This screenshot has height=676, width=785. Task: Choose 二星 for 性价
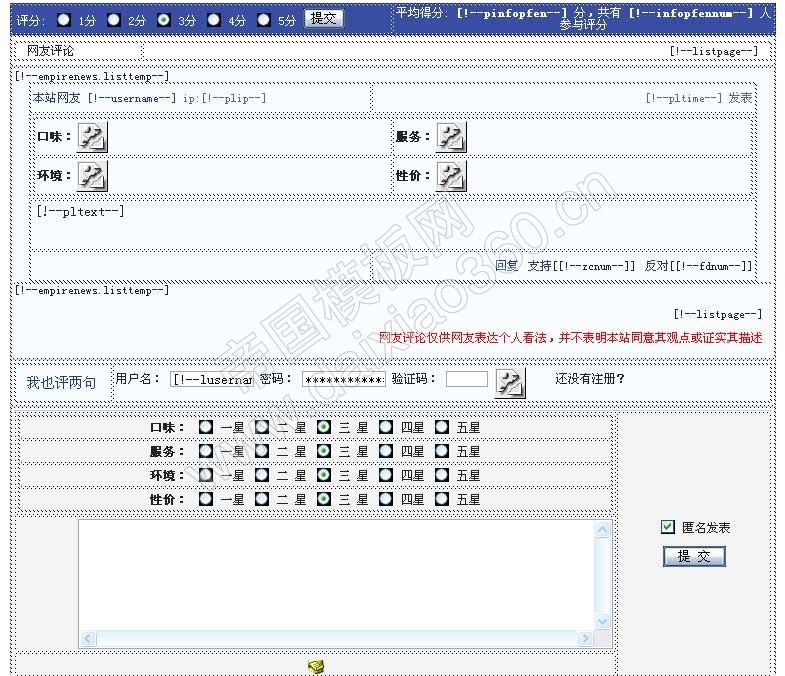click(x=262, y=499)
